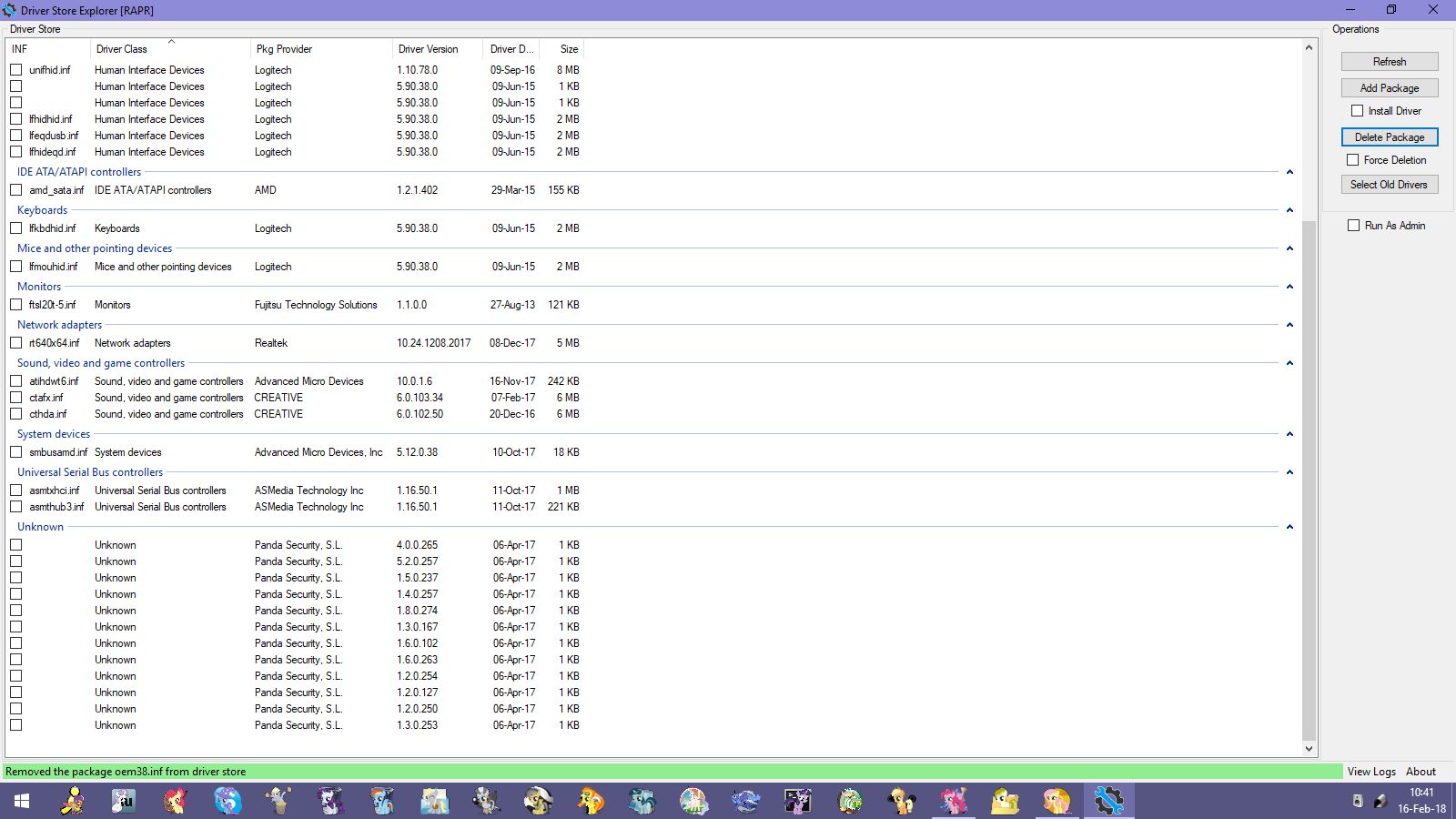Enable the Install Driver option
This screenshot has height=819, width=1456.
(1358, 111)
